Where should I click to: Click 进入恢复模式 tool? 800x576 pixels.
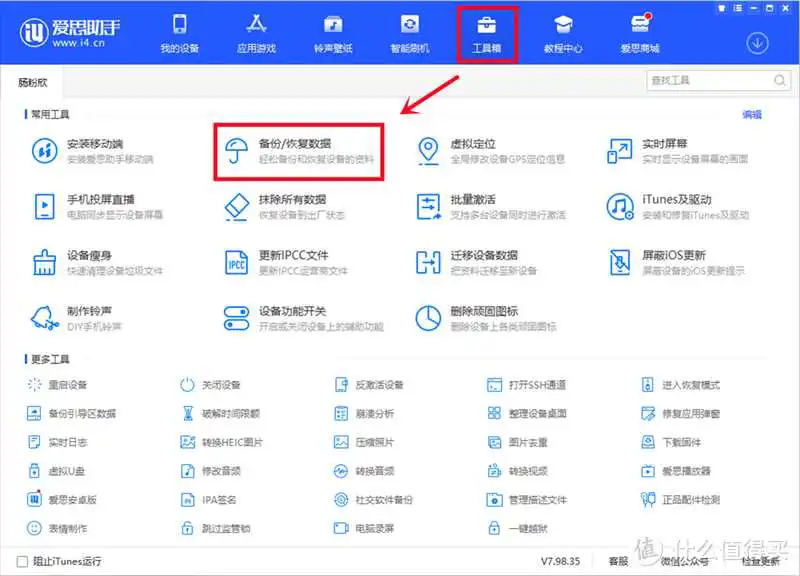[x=681, y=384]
